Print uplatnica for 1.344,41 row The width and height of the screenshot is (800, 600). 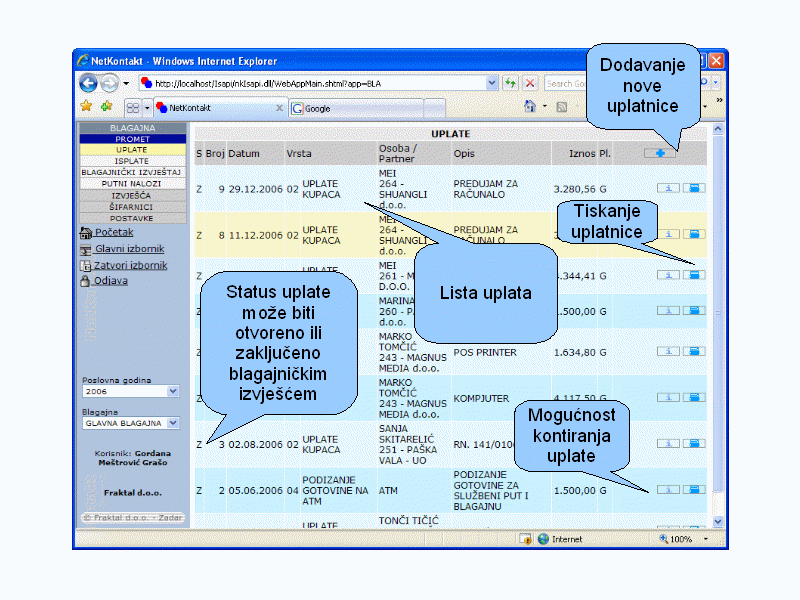coord(694,275)
